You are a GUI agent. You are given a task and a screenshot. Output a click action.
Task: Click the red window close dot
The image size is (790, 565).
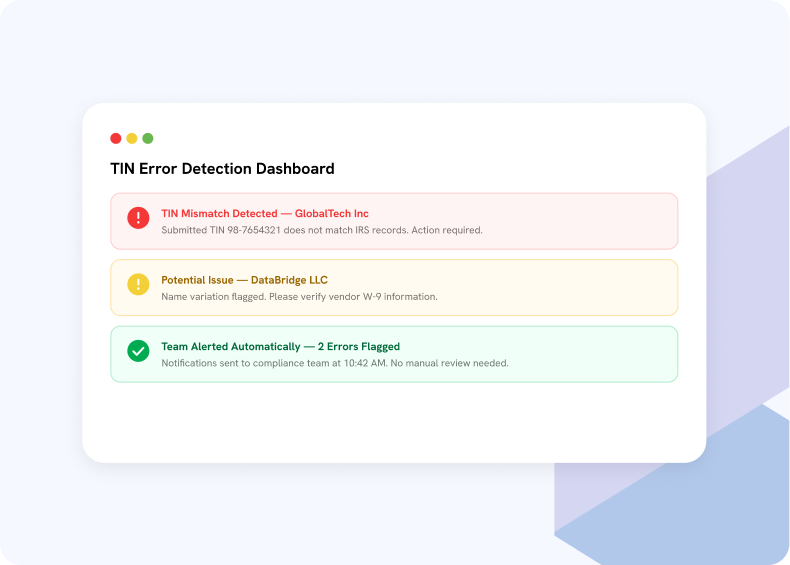coord(116,138)
